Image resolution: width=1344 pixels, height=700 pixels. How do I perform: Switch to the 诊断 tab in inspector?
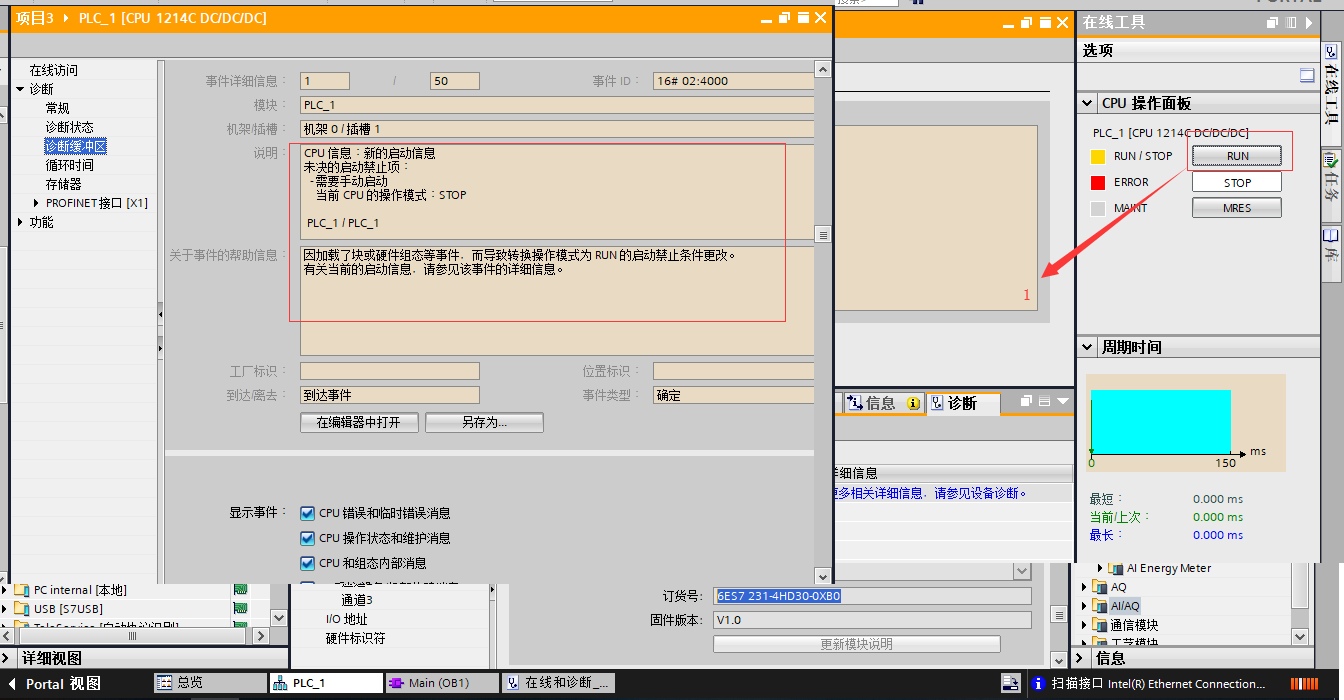[x=961, y=403]
